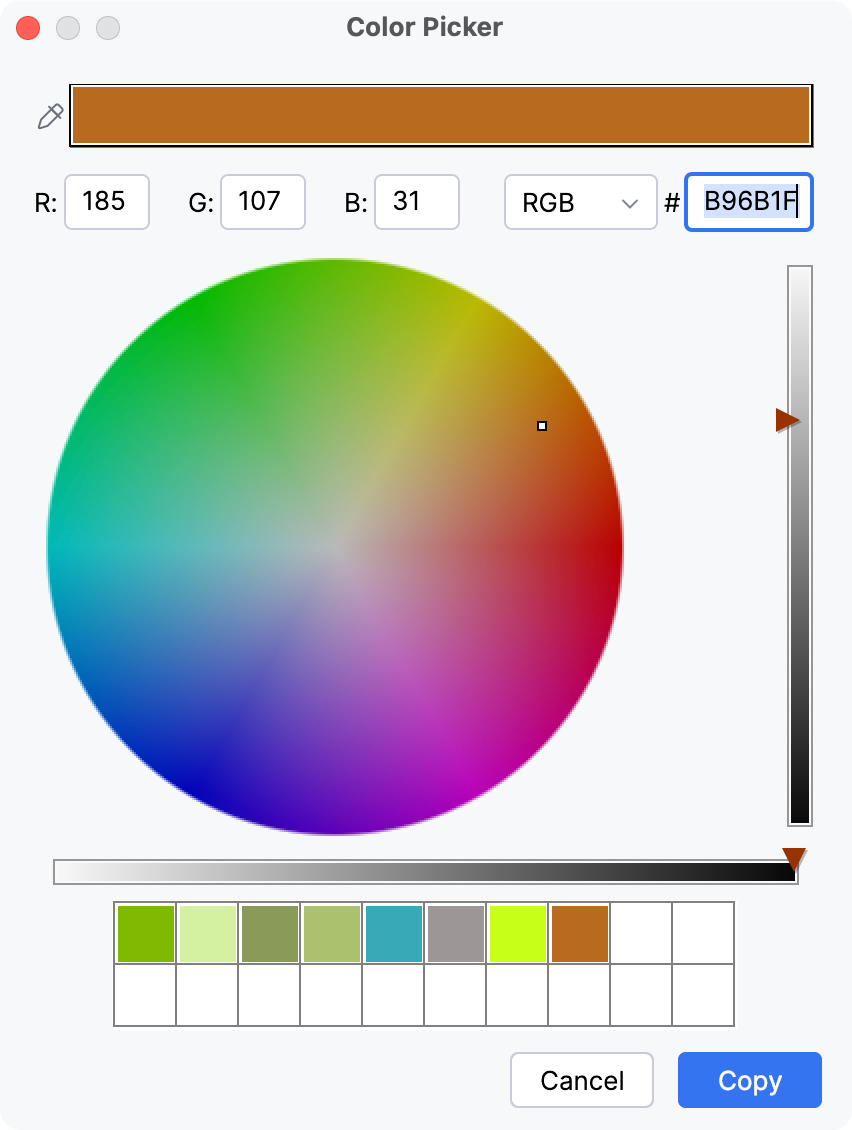Select the orange-brown saved swatch
The image size is (852, 1130).
(x=579, y=933)
